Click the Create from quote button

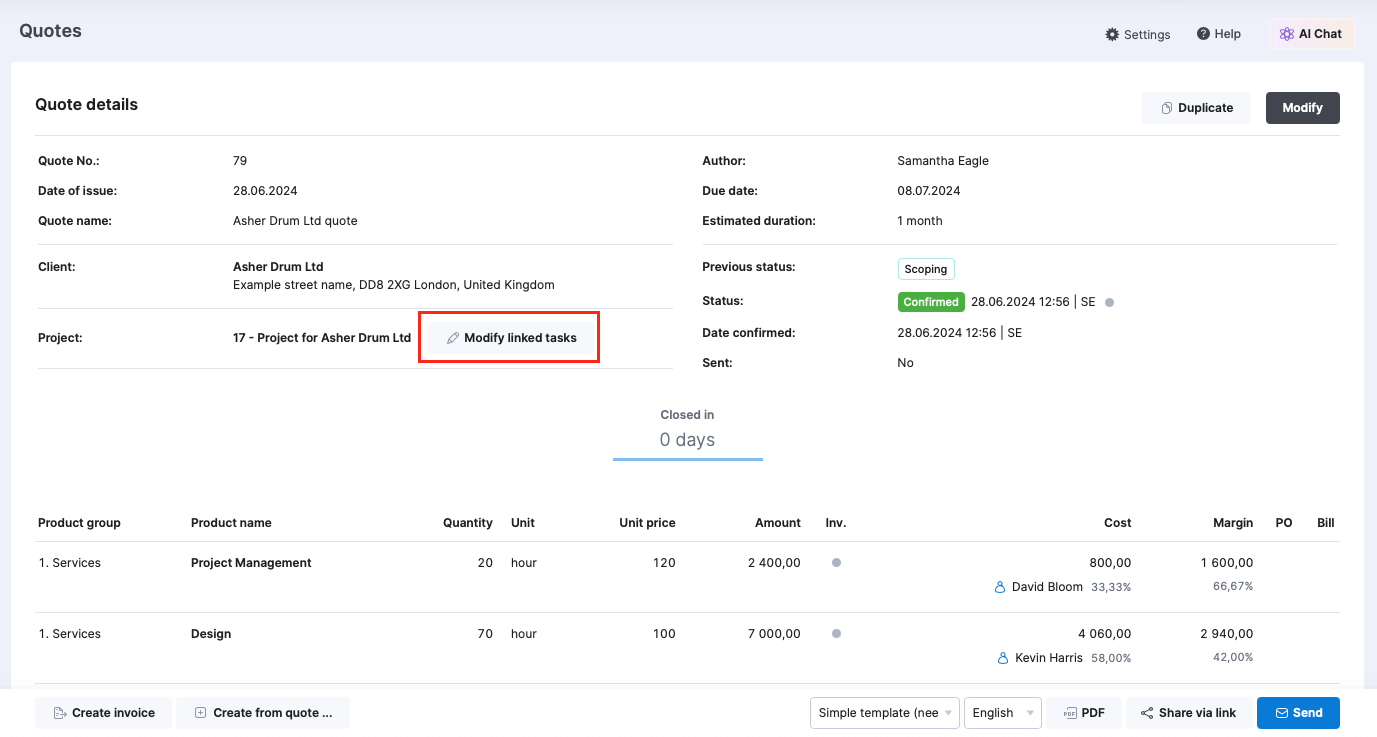[263, 713]
